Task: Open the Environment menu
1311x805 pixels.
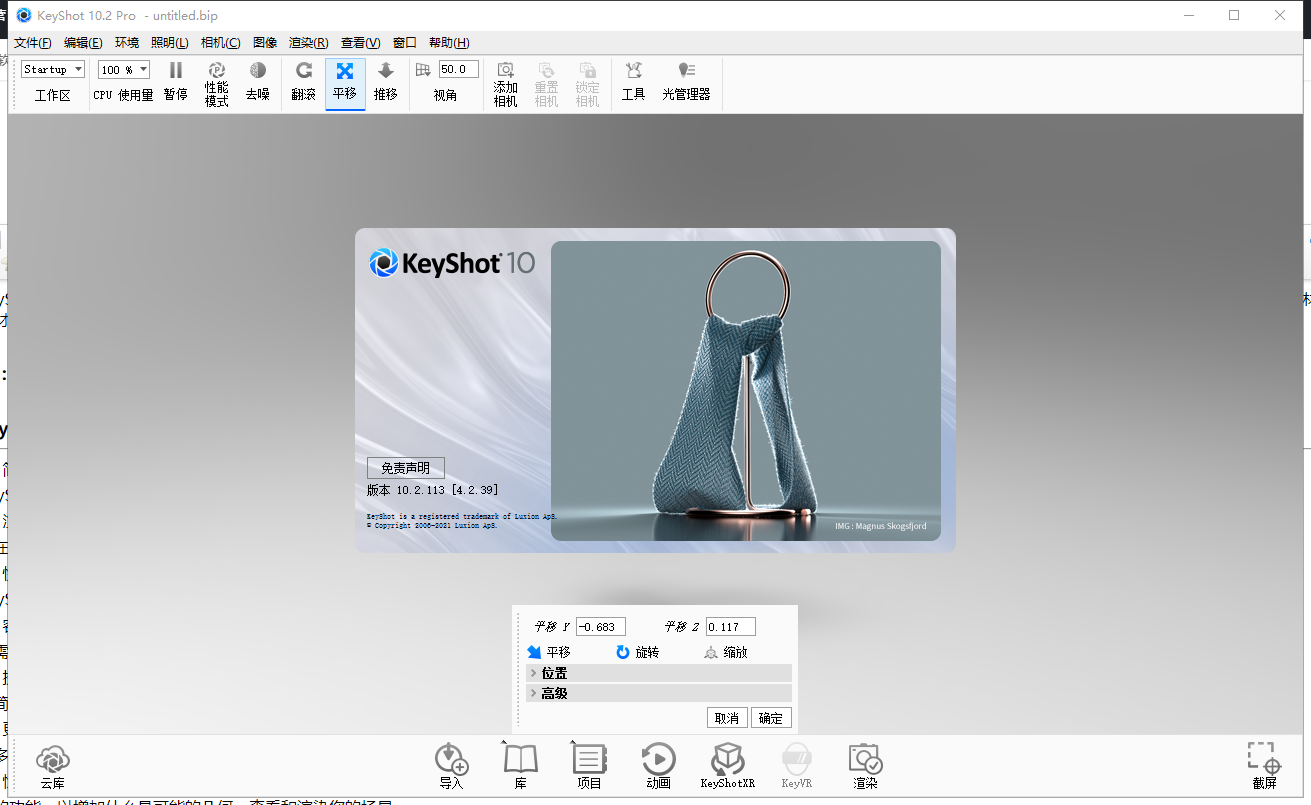Action: [x=127, y=43]
